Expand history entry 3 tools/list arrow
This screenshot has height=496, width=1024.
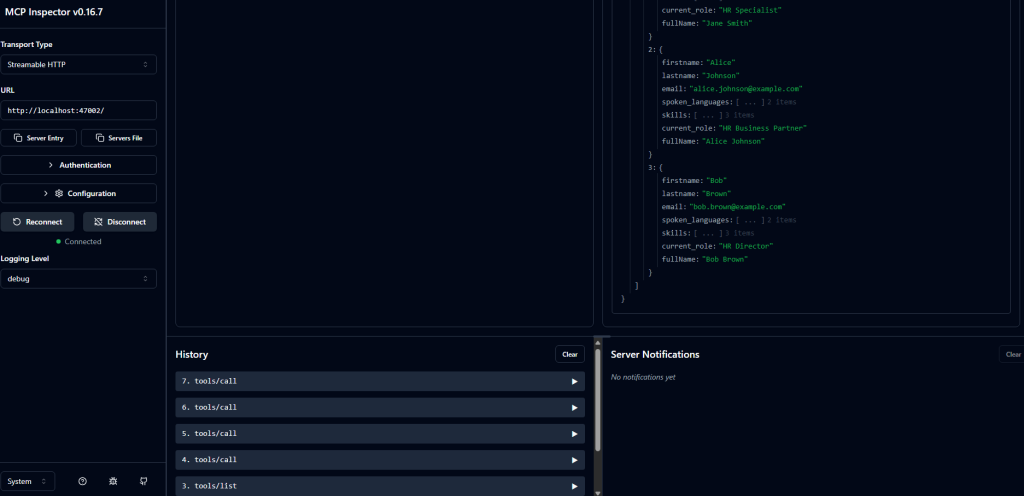tap(574, 485)
